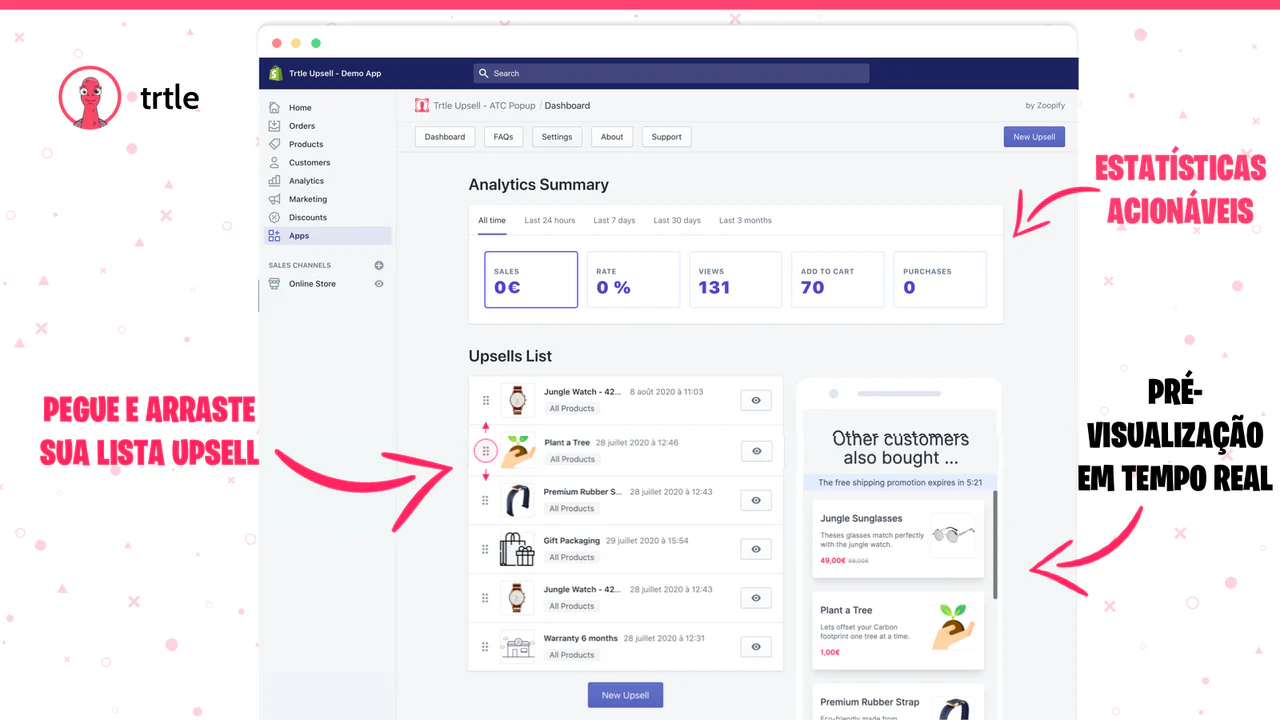Click drag handle of Premium Rubber S... row
This screenshot has height=720, width=1280.
tap(486, 500)
